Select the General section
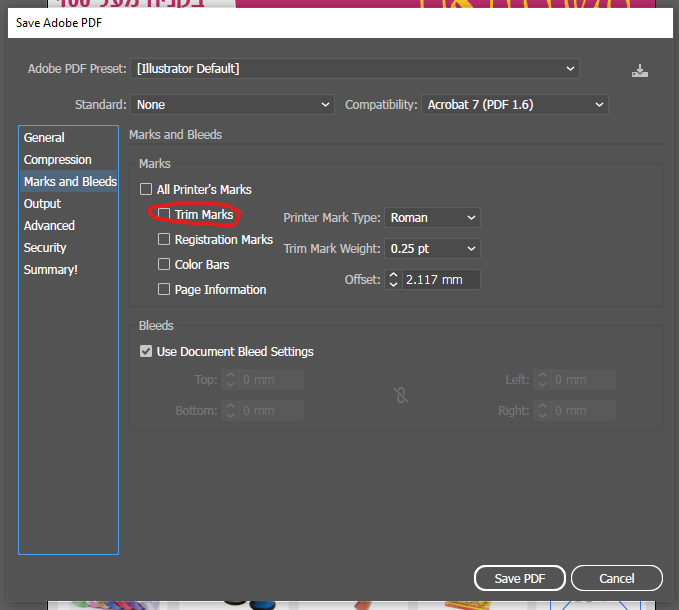 pos(68,137)
